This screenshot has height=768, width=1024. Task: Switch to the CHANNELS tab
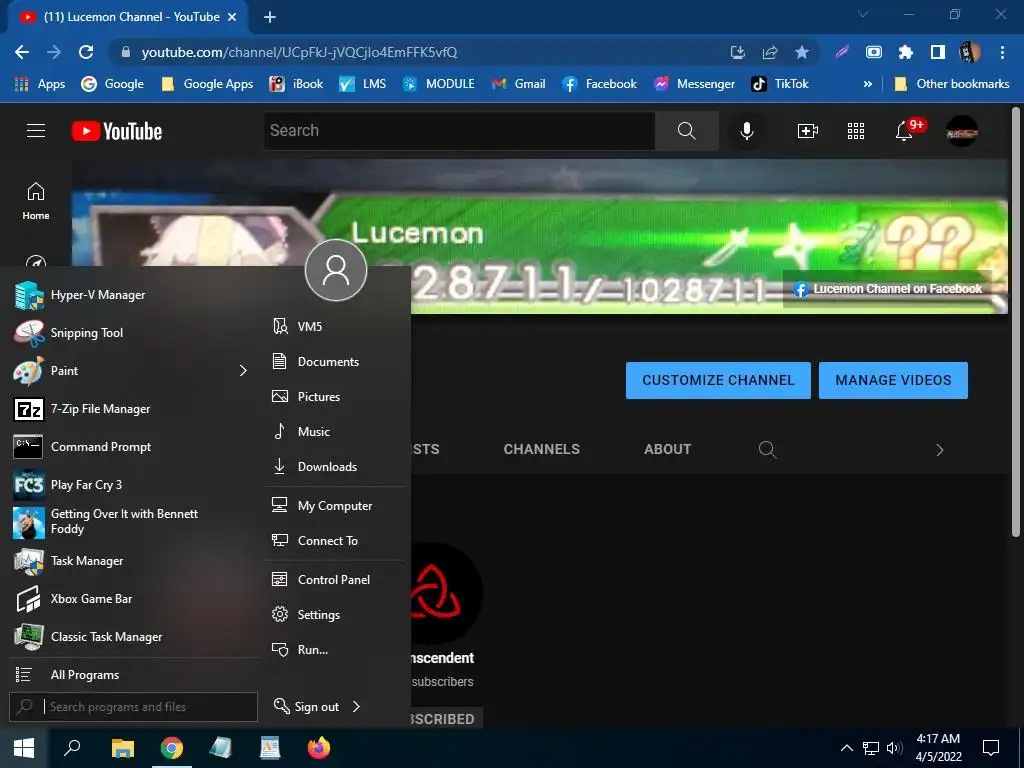(541, 449)
